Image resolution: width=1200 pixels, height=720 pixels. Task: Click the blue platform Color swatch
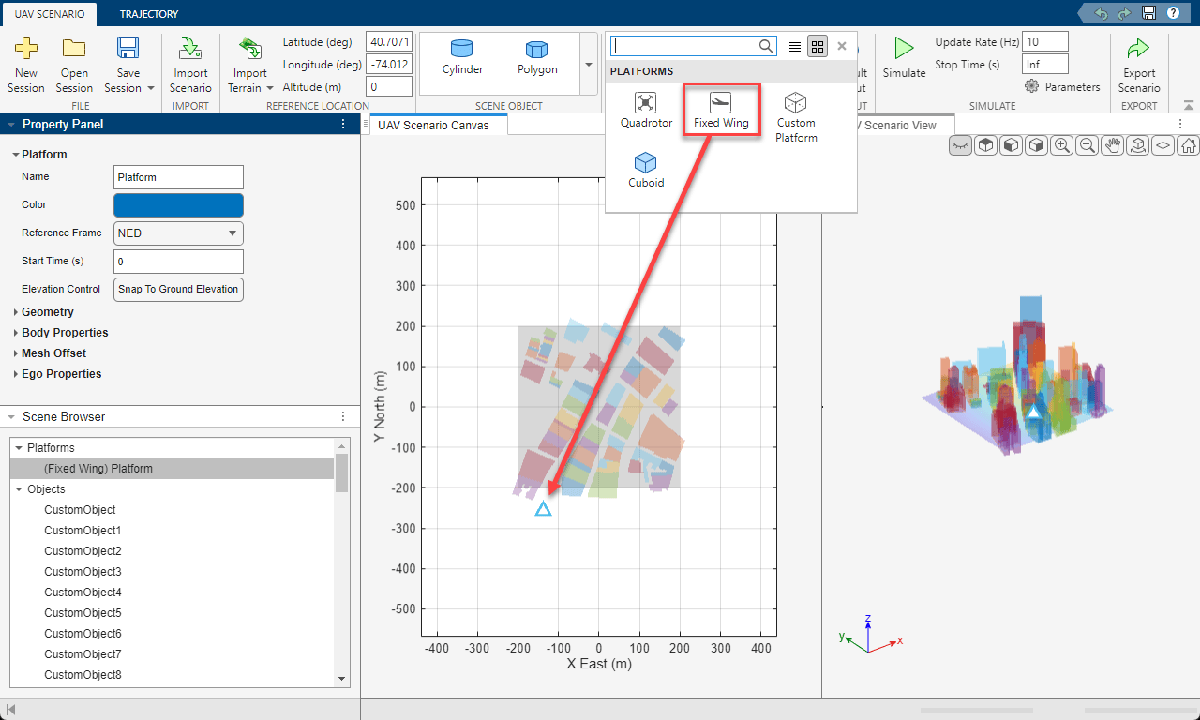(179, 205)
